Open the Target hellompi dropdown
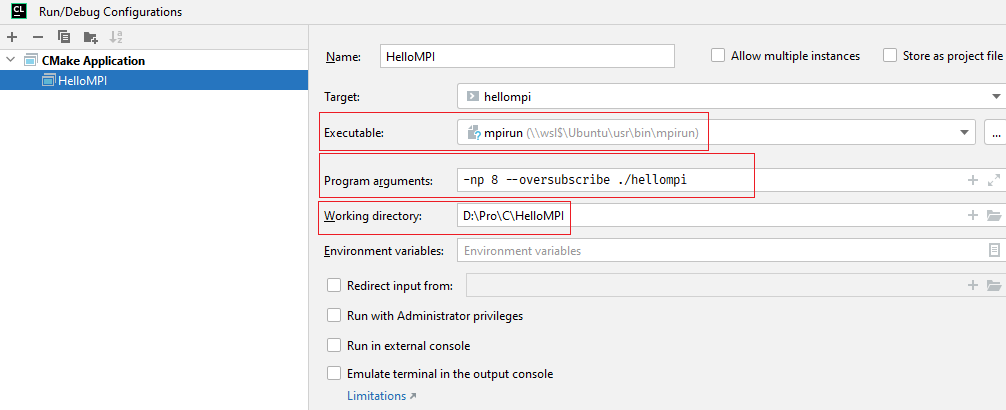The height and width of the screenshot is (410, 1006). pyautogui.click(x=997, y=97)
